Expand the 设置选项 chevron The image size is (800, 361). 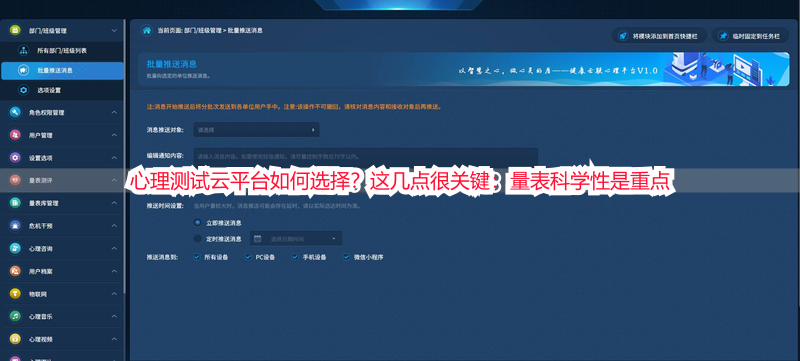click(114, 158)
